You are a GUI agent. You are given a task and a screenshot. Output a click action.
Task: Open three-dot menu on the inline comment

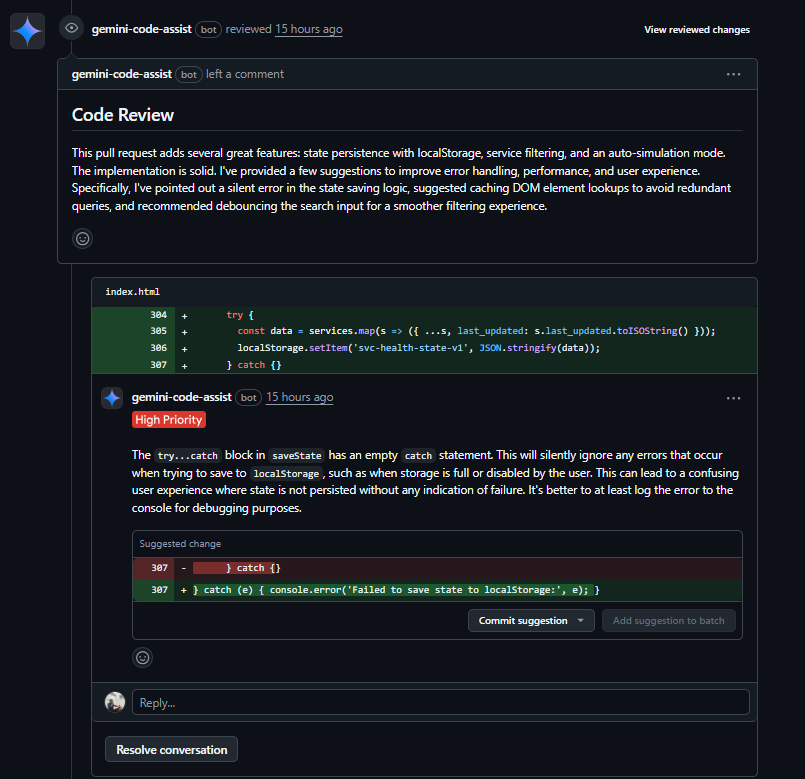(733, 398)
